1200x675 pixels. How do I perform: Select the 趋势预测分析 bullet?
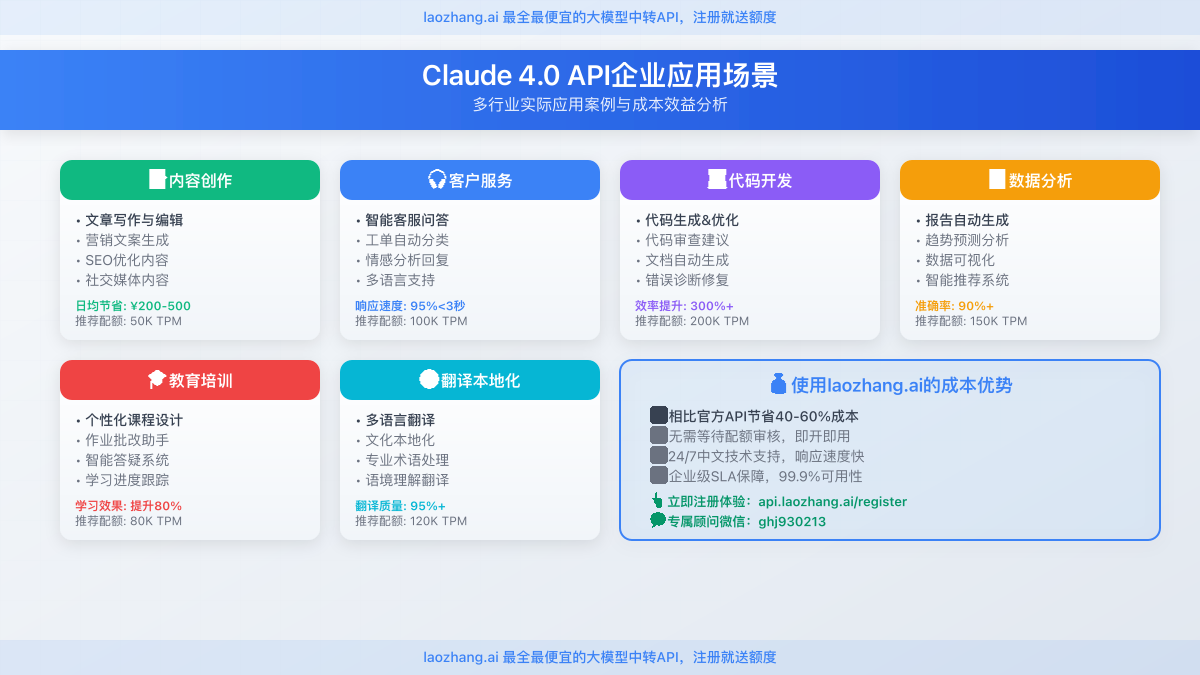click(962, 240)
